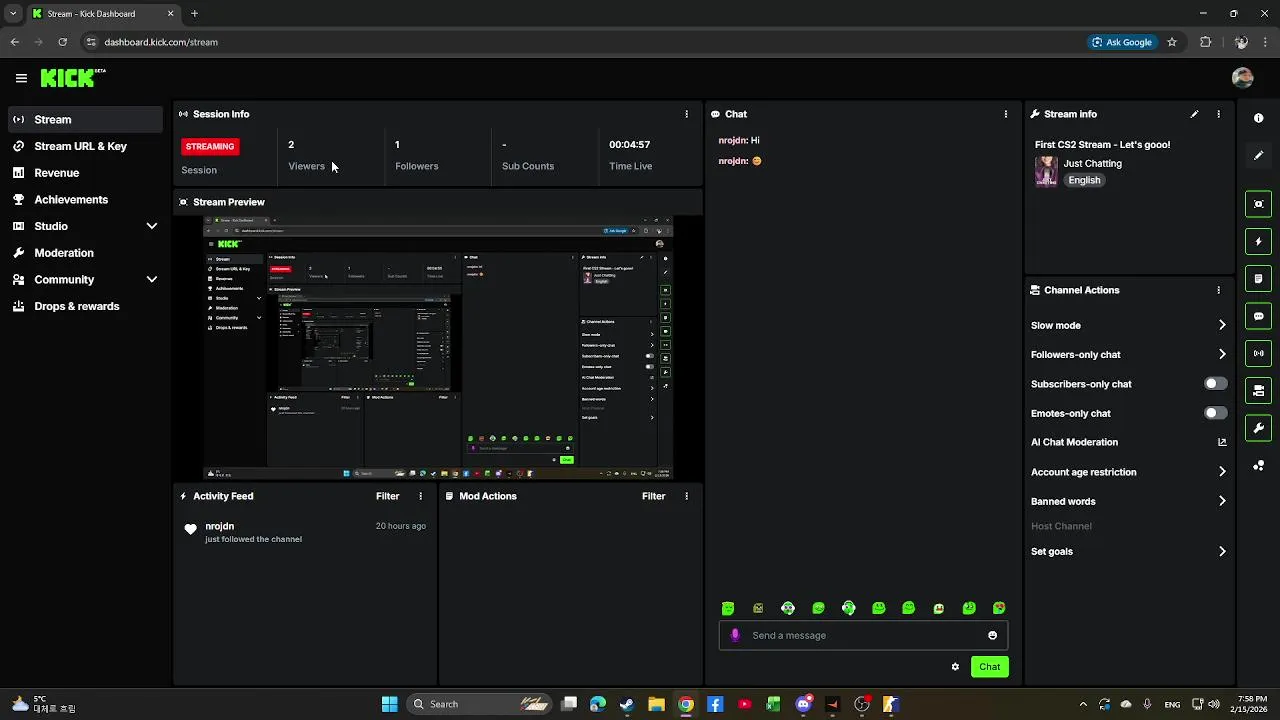The image size is (1280, 720).
Task: Click the green Chat send button
Action: pyautogui.click(x=989, y=667)
